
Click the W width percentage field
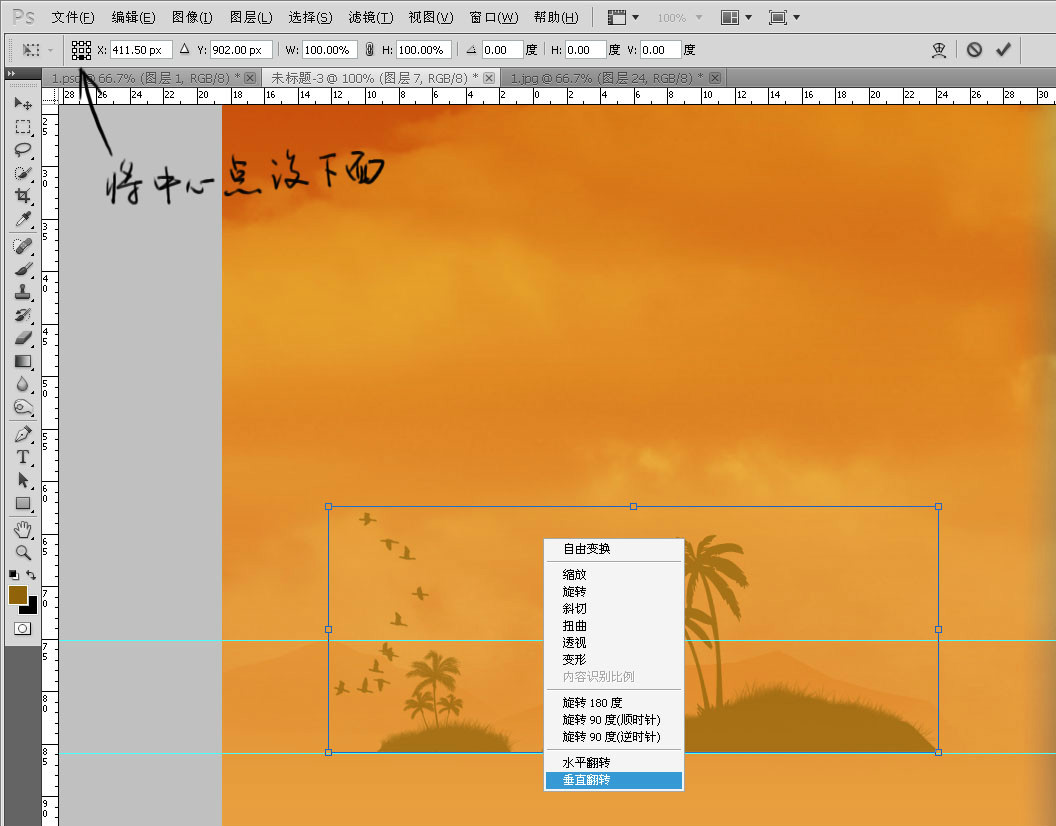(329, 50)
